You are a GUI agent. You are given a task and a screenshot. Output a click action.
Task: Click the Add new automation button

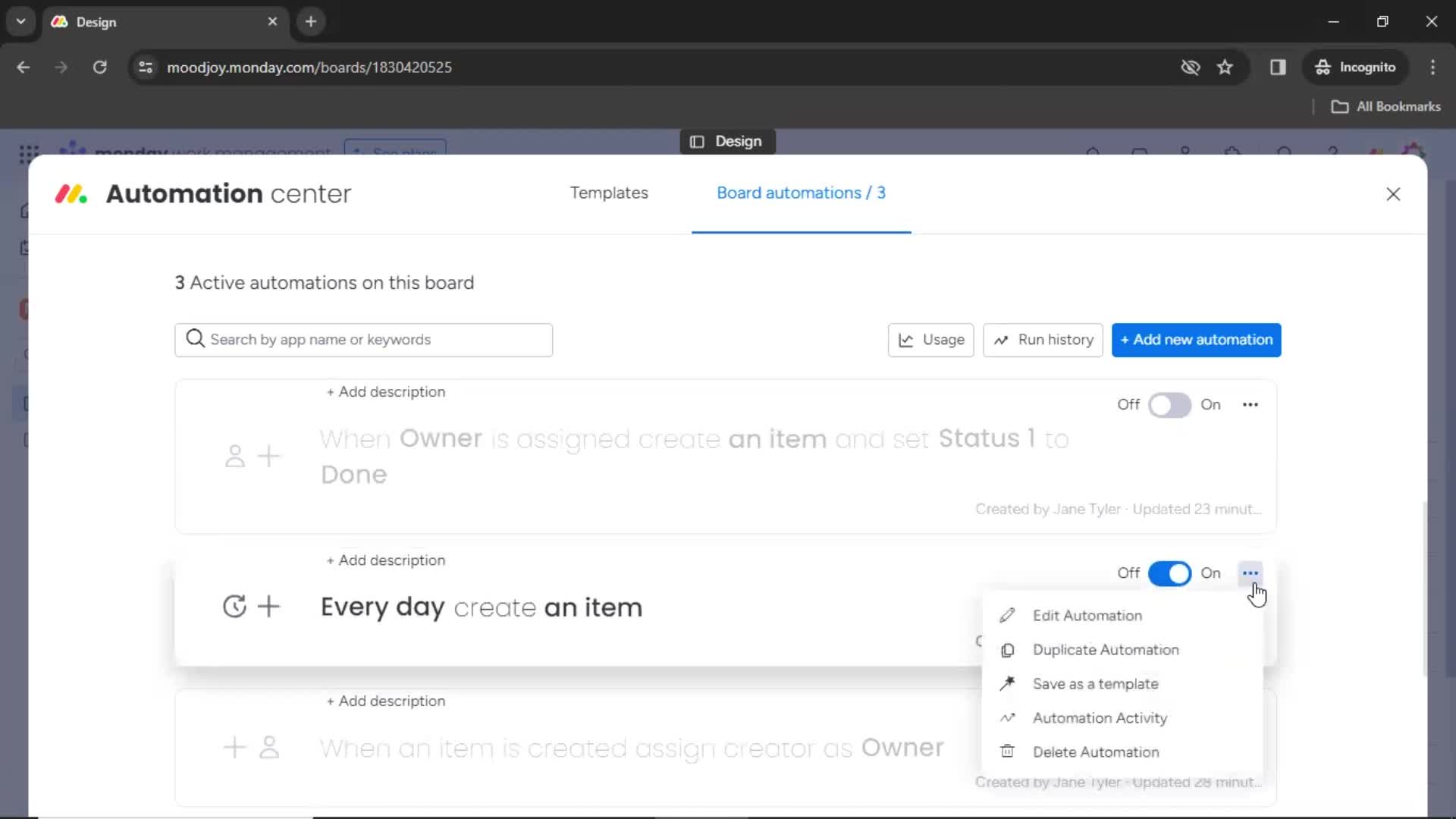[x=1198, y=339]
